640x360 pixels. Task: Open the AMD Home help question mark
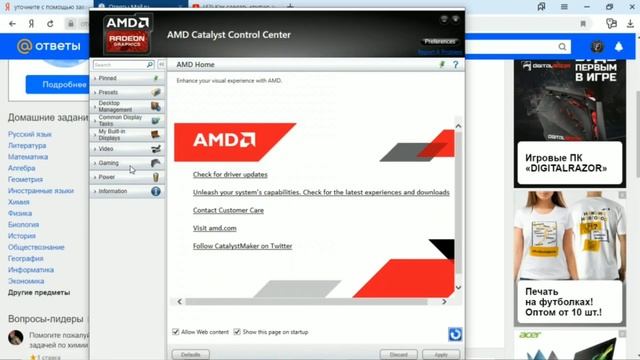click(456, 64)
